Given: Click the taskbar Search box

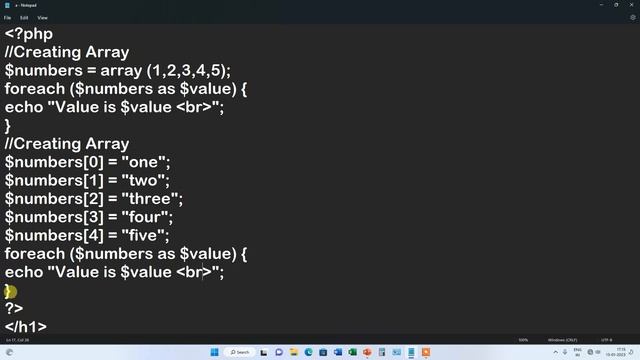Looking at the screenshot, I should pos(240,352).
